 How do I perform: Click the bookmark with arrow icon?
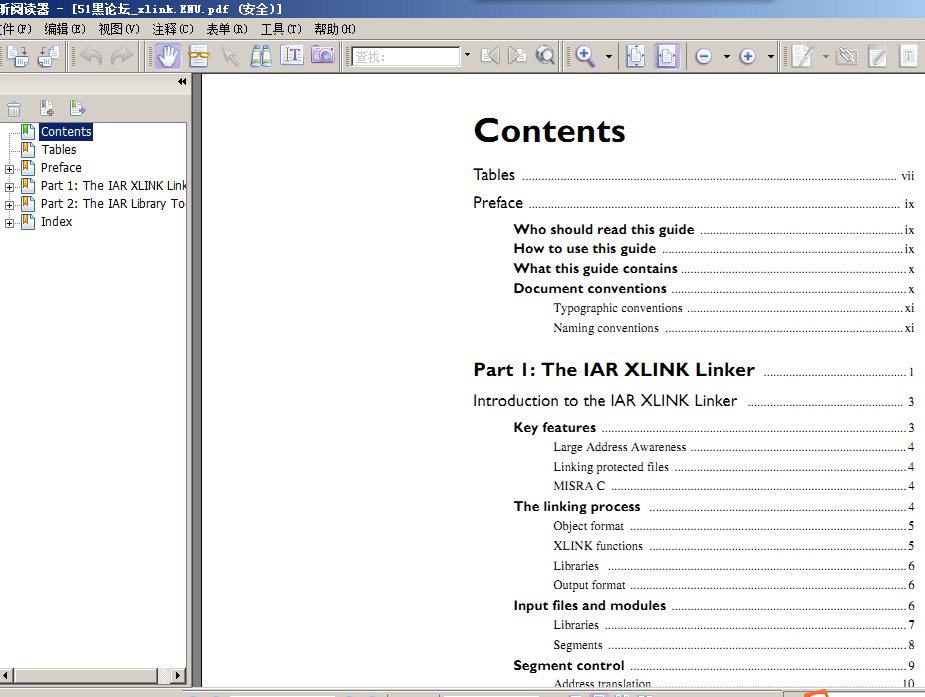(x=77, y=109)
